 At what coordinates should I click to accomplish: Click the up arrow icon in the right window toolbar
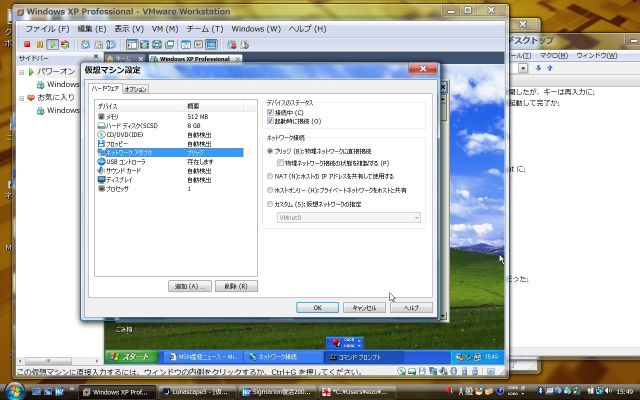coord(549,68)
